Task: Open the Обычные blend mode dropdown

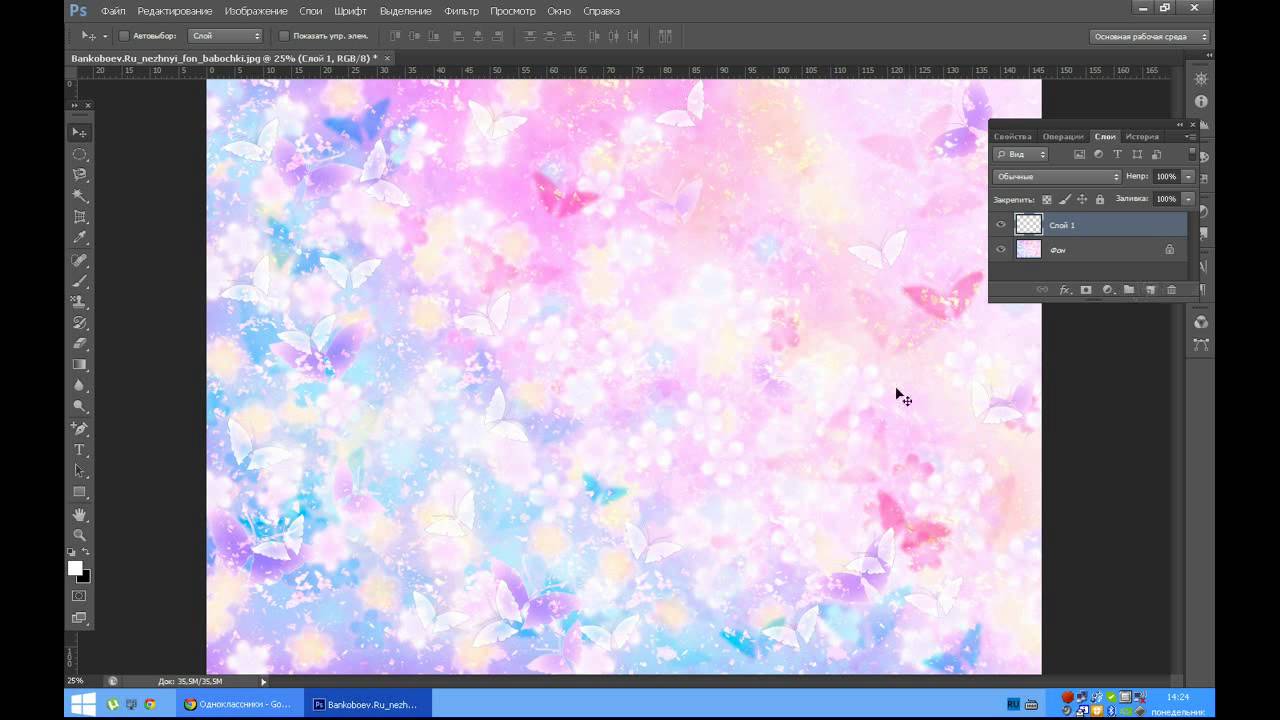Action: point(1057,177)
